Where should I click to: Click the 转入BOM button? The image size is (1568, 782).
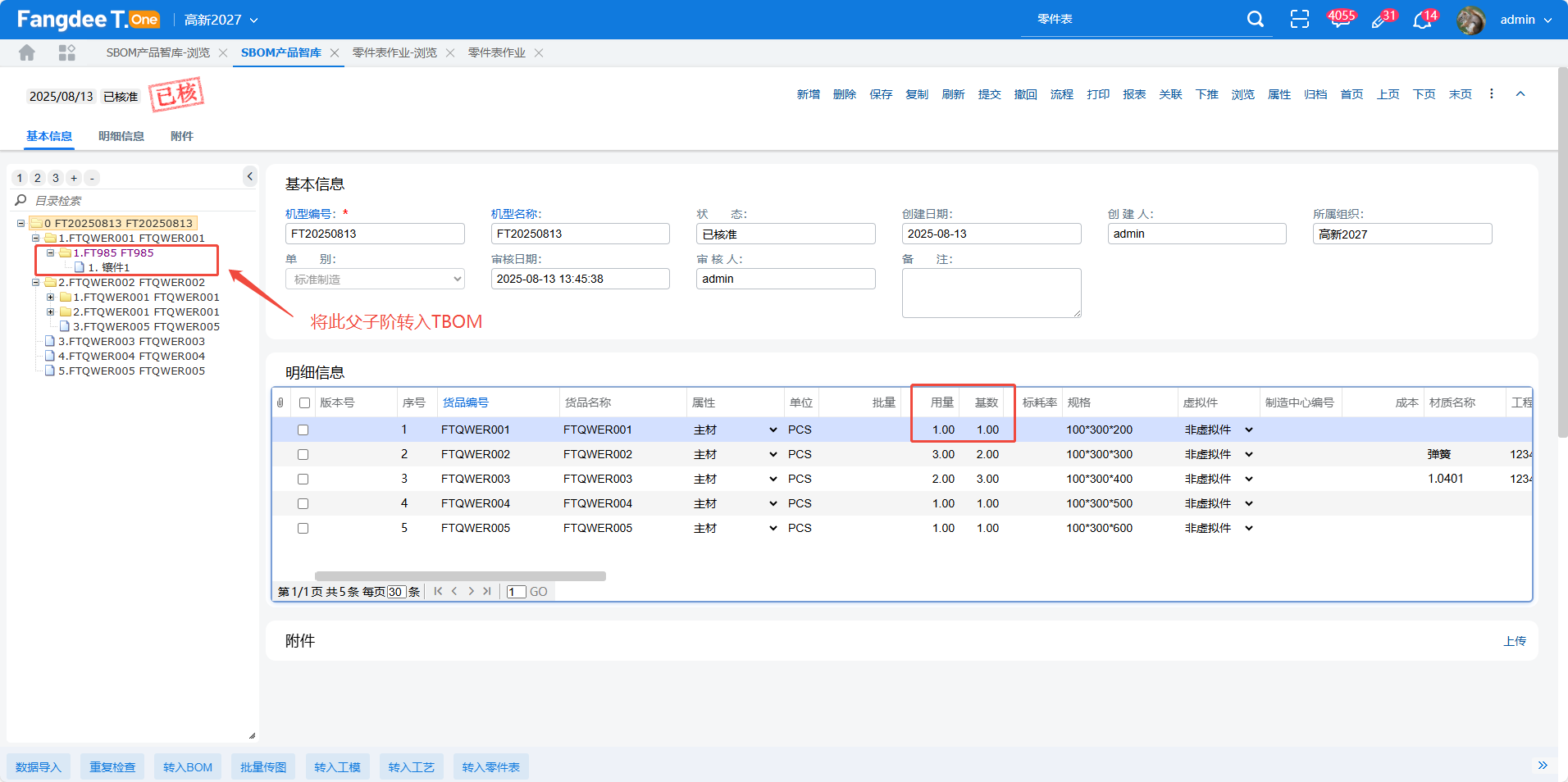tap(187, 767)
